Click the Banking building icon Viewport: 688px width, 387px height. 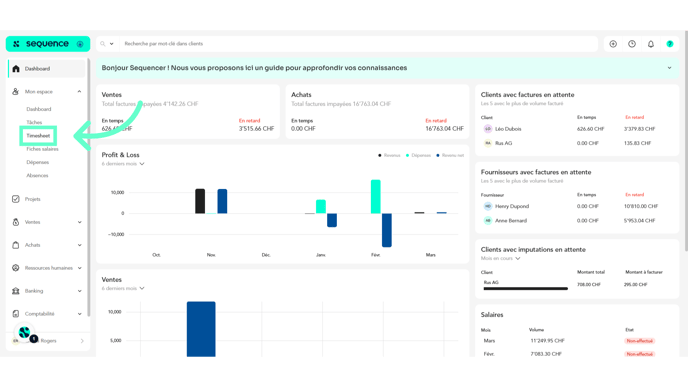tap(16, 291)
